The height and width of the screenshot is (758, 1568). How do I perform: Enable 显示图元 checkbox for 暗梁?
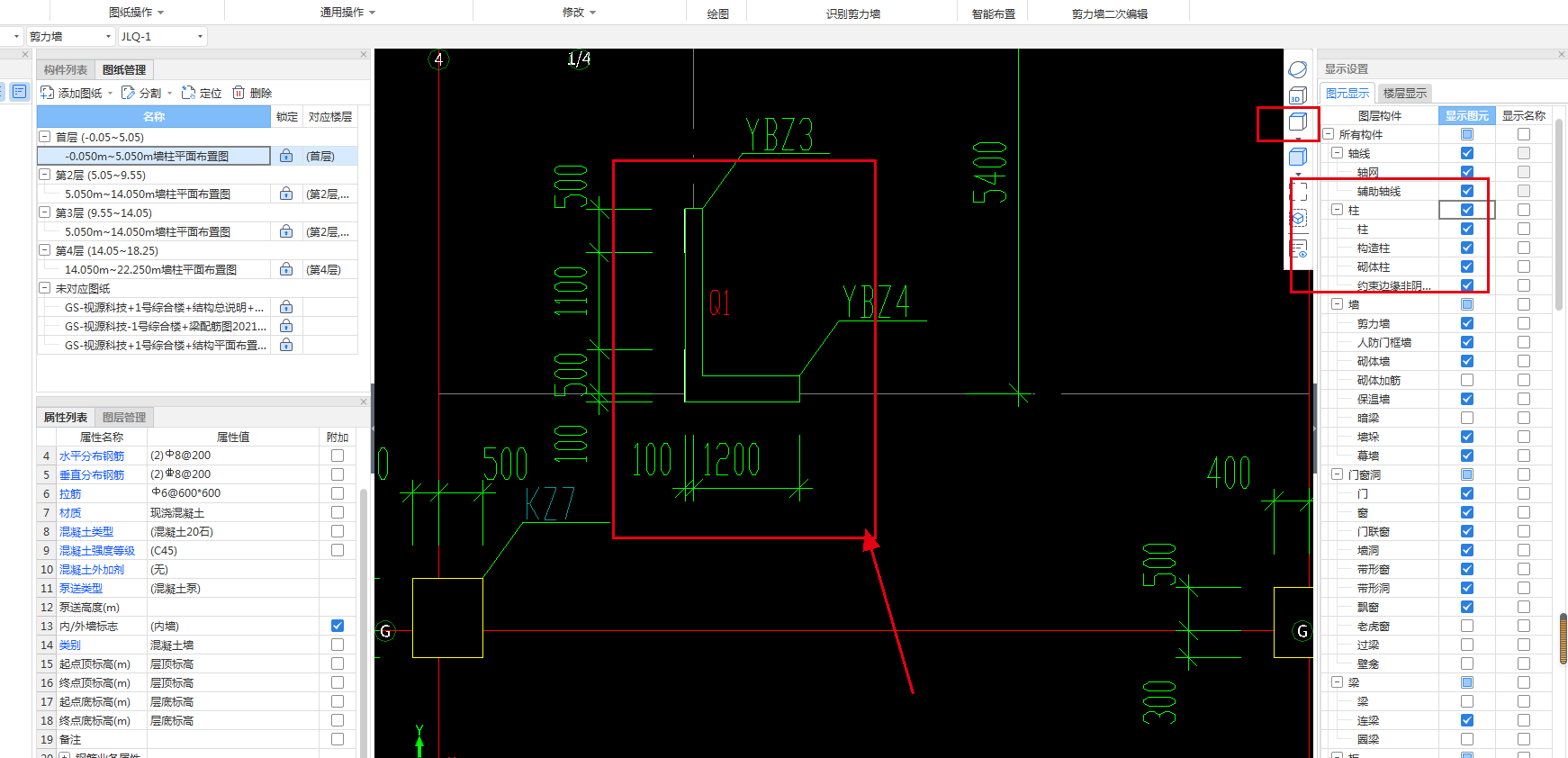[x=1467, y=418]
